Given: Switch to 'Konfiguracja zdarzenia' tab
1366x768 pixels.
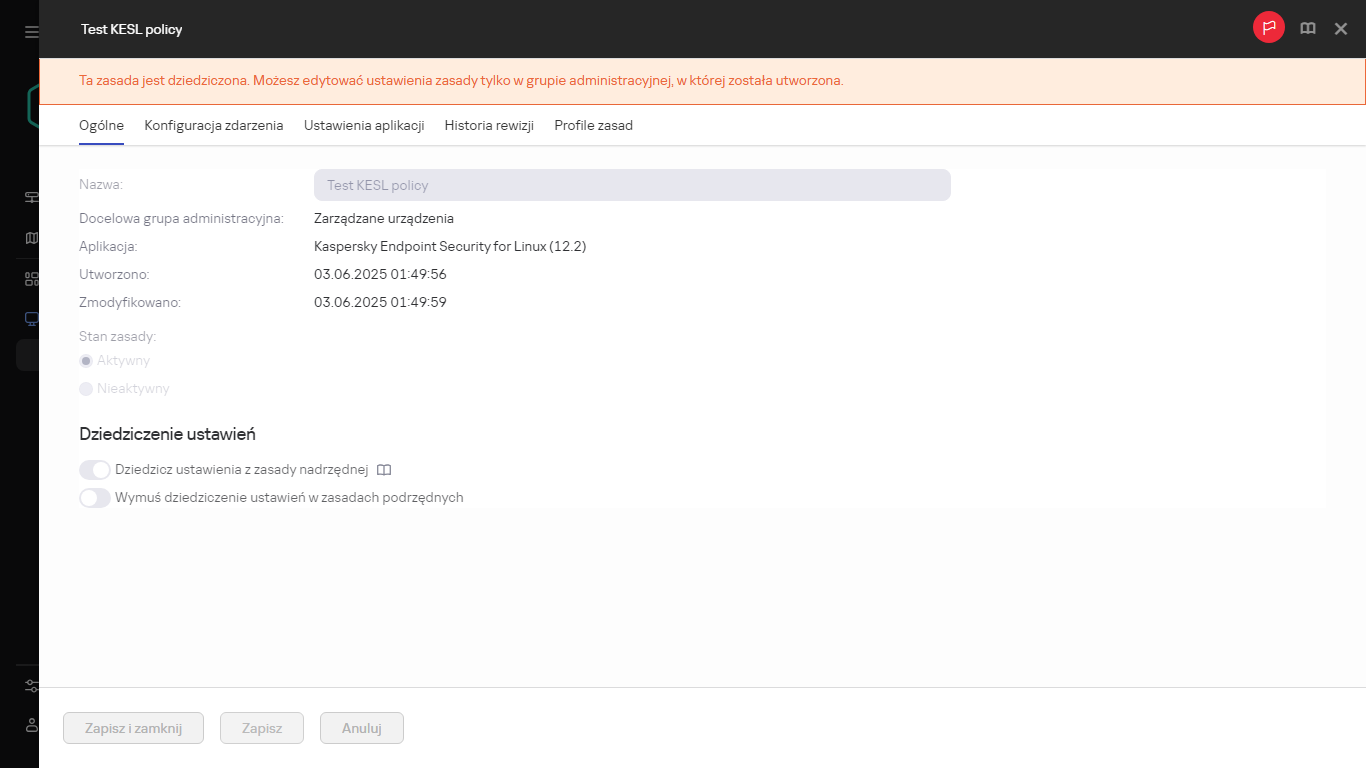Looking at the screenshot, I should coord(213,126).
